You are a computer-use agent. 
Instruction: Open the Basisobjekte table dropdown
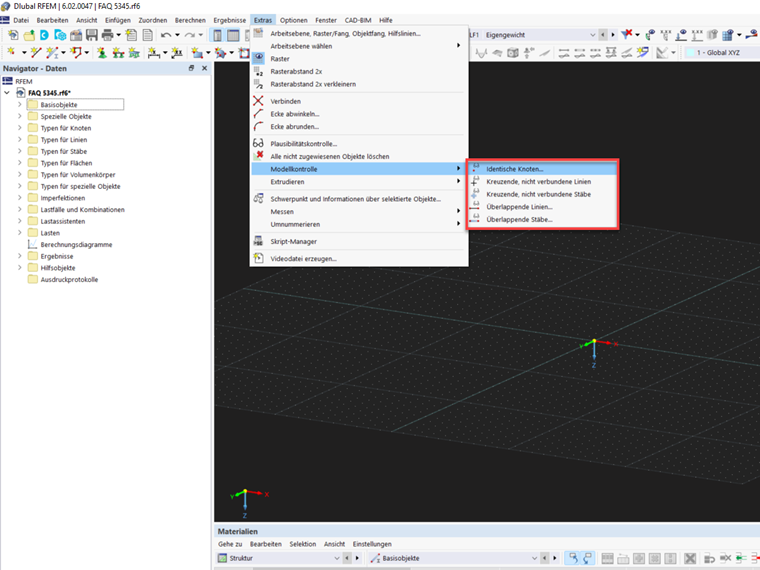(x=534, y=558)
